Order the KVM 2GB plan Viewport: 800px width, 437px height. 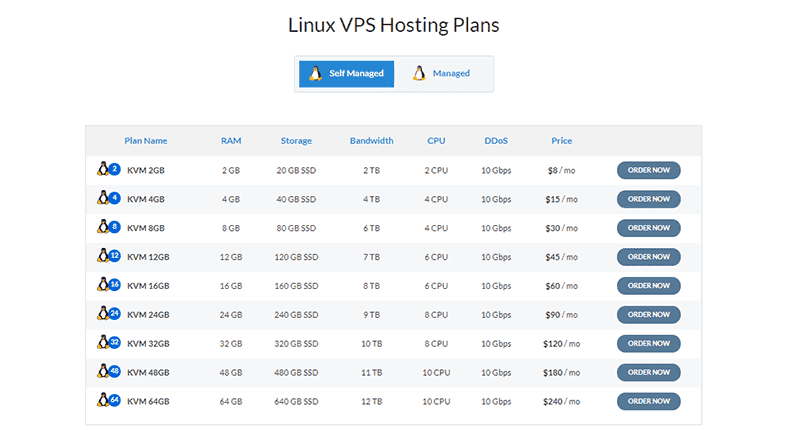648,170
